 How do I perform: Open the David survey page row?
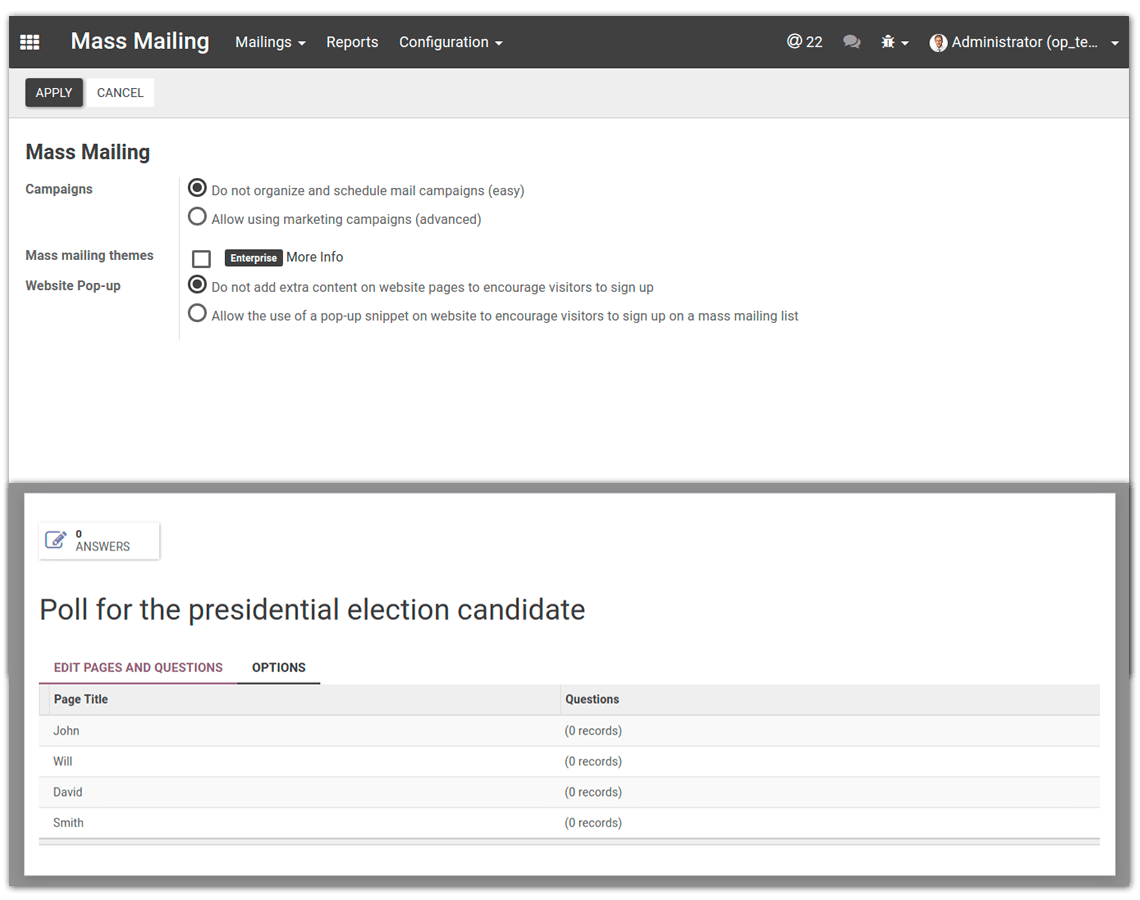67,791
